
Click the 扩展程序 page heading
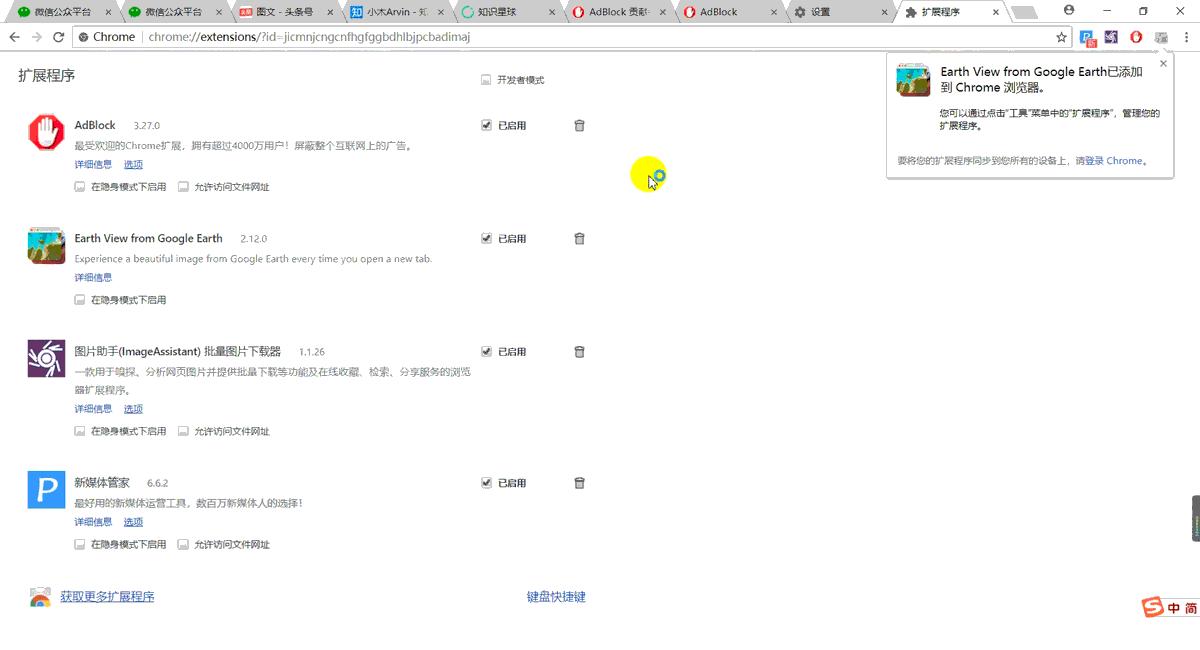click(46, 76)
